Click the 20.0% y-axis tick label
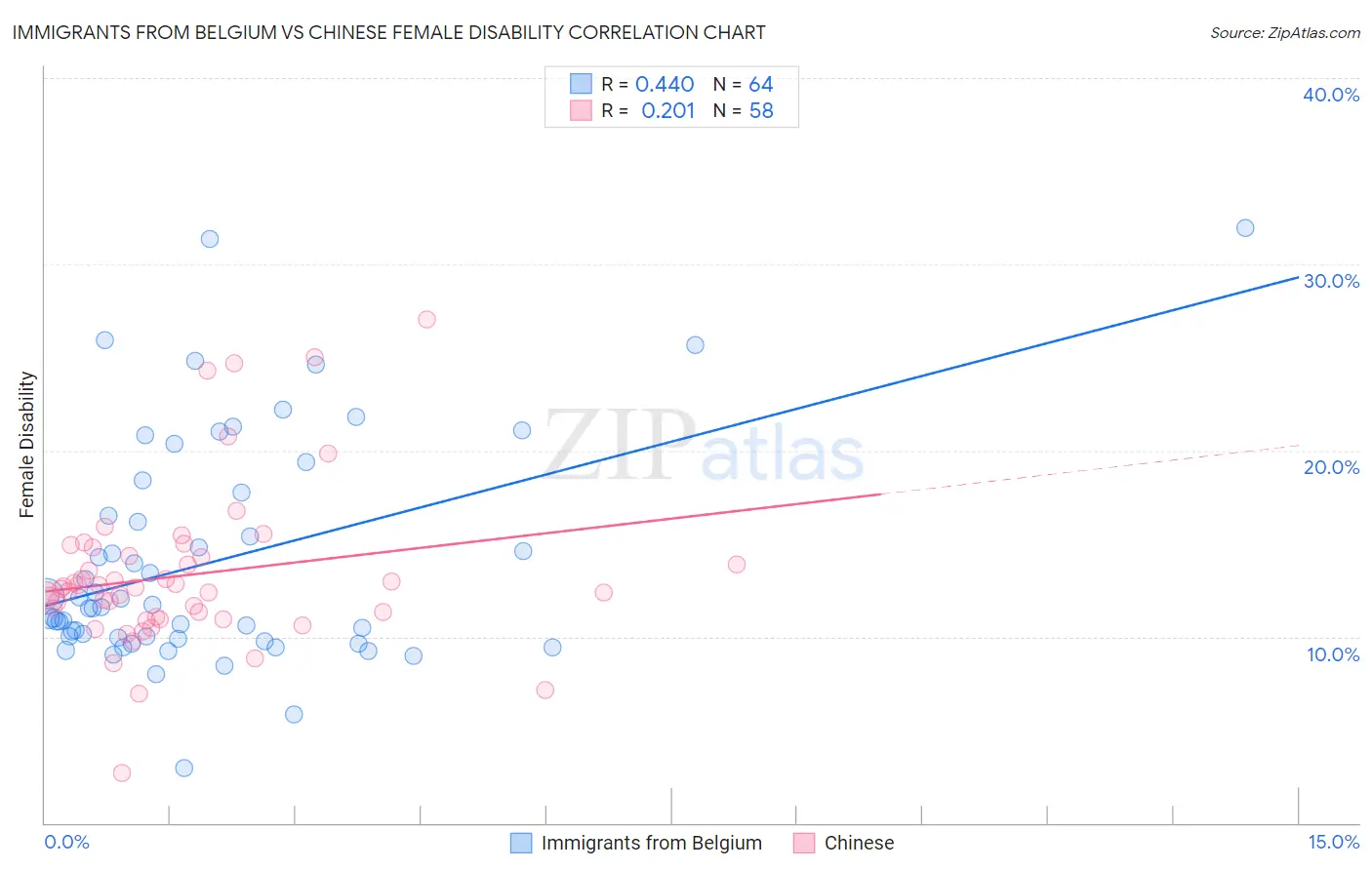Screen dimensions: 1372x870 [1331, 467]
